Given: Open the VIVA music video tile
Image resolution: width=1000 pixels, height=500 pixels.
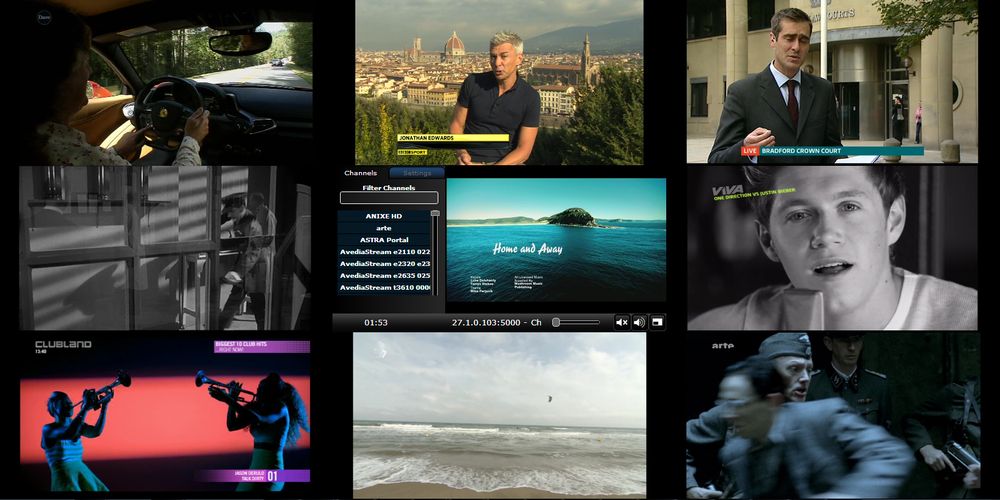Looking at the screenshot, I should (832, 248).
